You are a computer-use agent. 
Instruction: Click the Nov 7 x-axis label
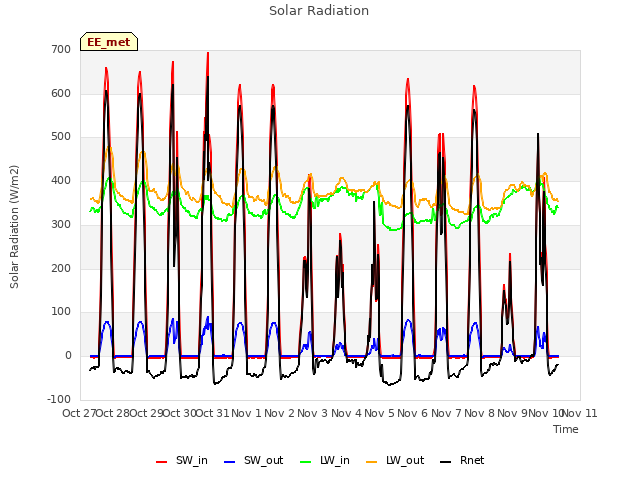point(446,413)
